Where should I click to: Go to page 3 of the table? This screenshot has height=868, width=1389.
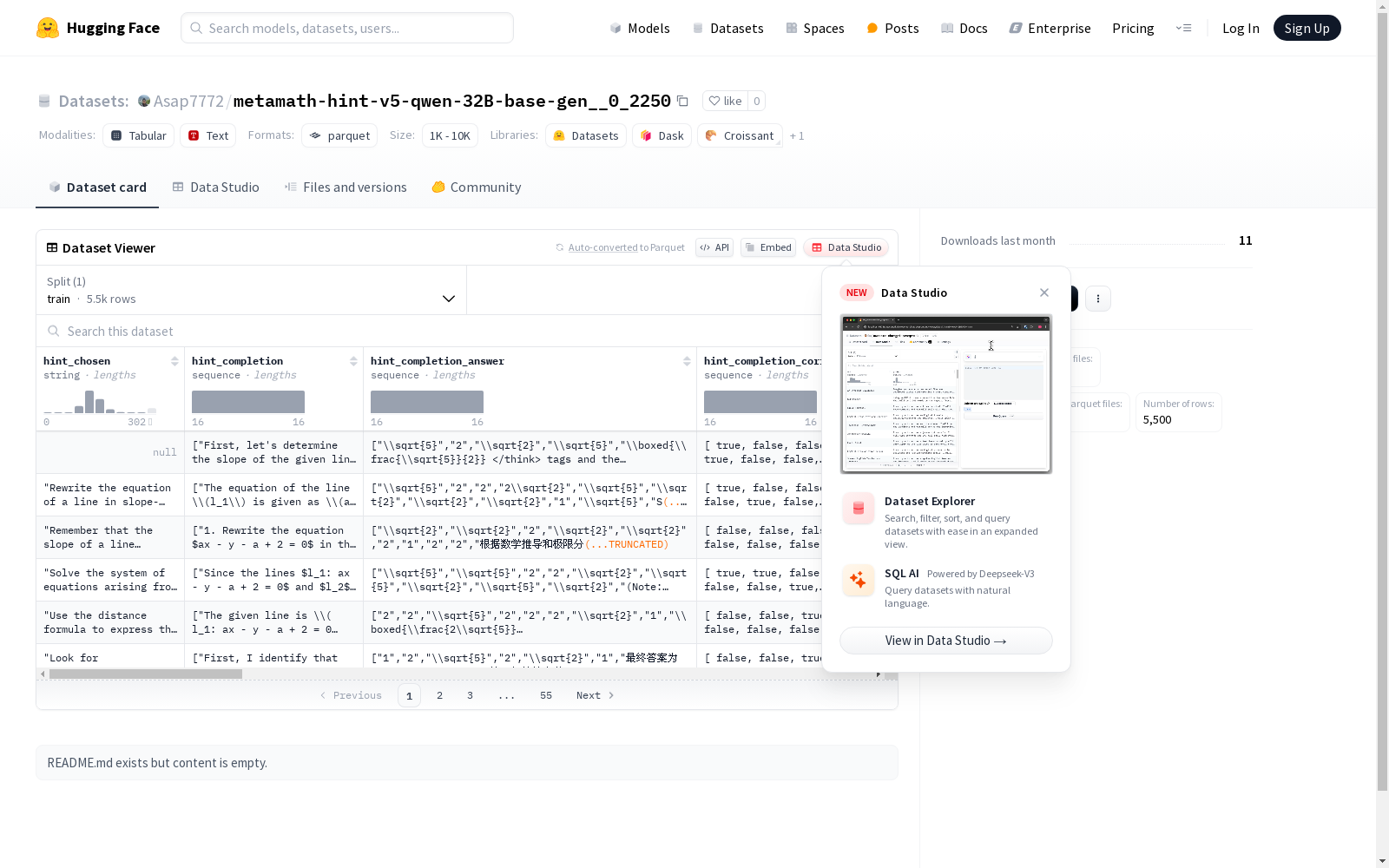(x=471, y=695)
